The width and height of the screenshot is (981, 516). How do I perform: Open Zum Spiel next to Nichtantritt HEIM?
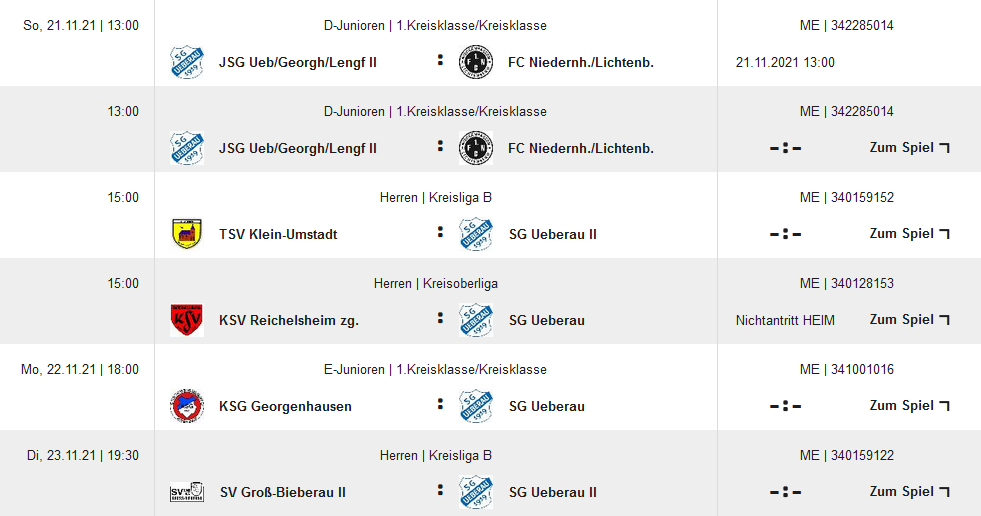(x=909, y=320)
